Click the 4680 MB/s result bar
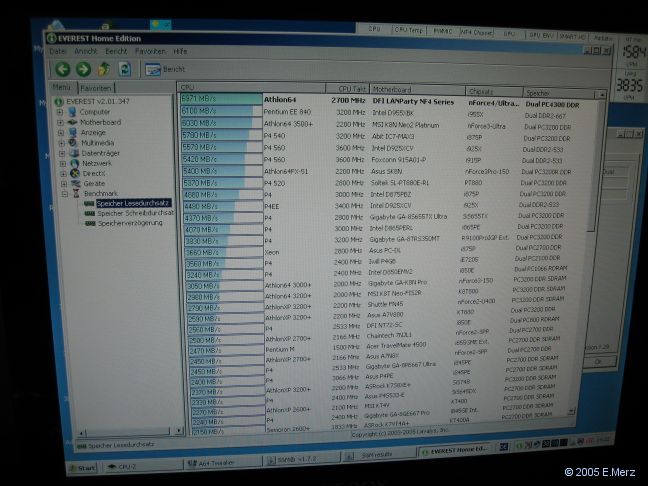The height and width of the screenshot is (486, 648). point(222,195)
